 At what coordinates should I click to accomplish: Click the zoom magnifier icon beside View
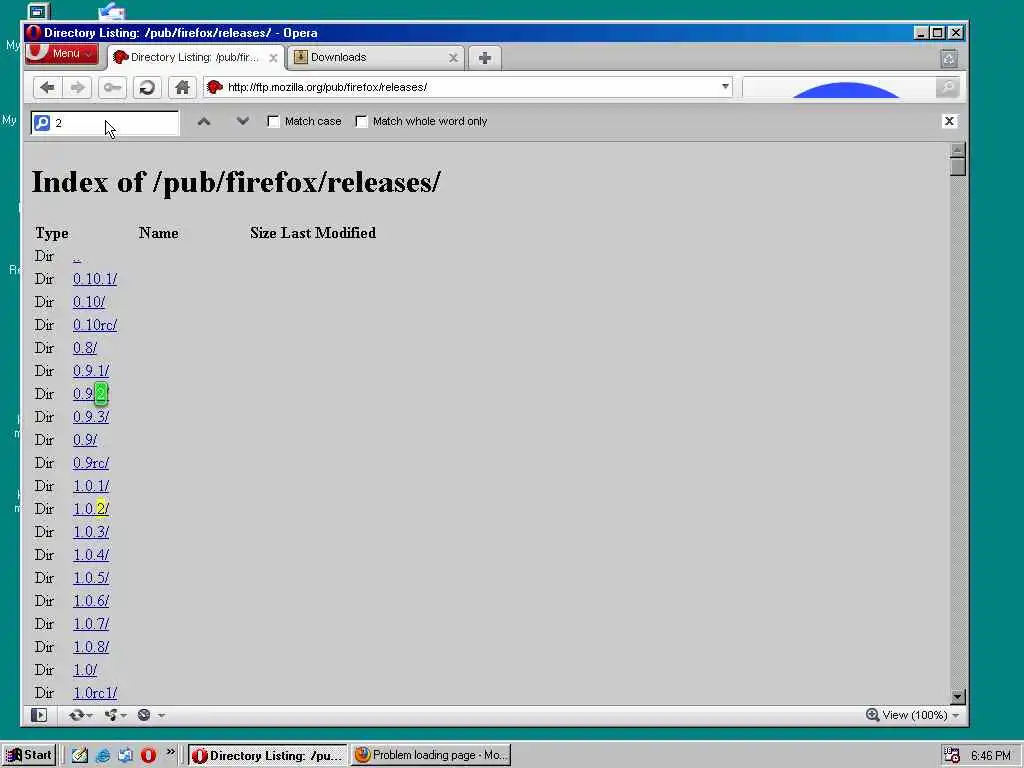872,714
